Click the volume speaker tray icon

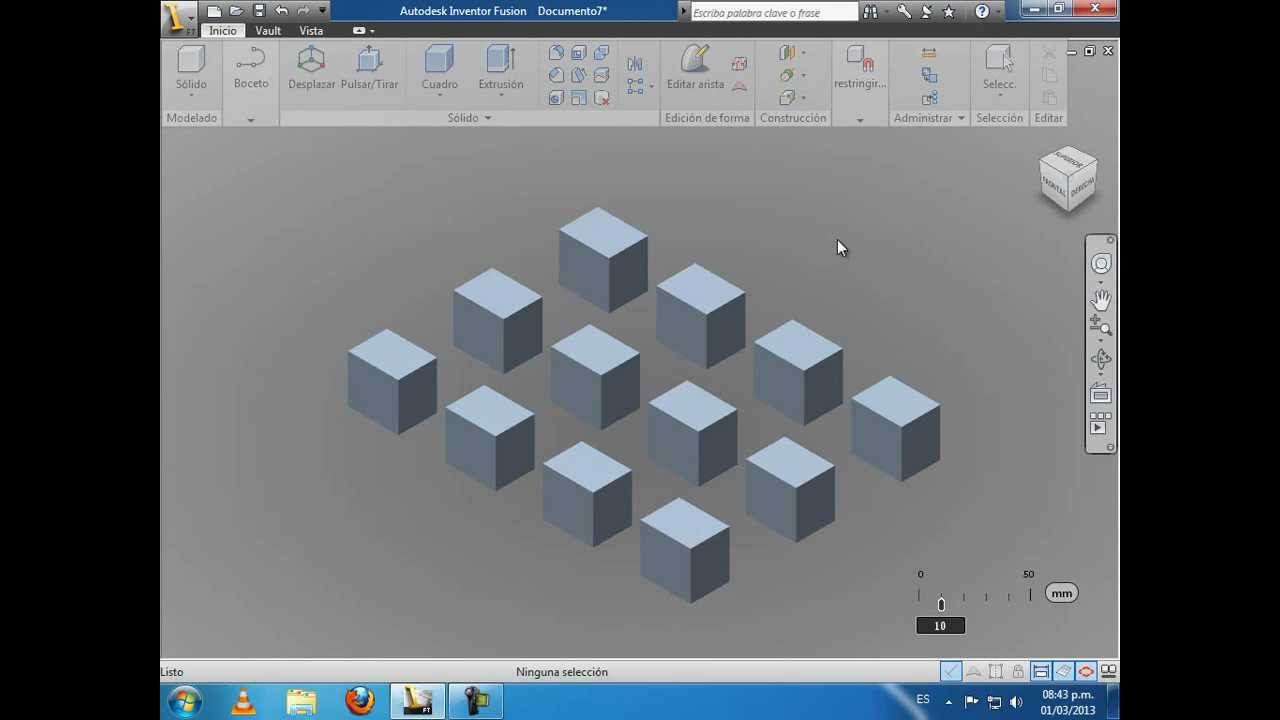[x=1017, y=702]
